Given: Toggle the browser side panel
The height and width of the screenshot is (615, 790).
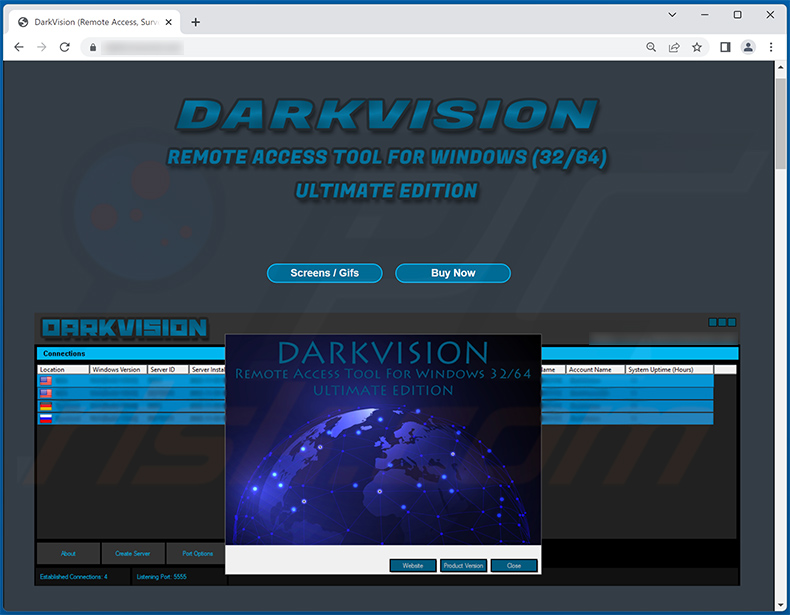Looking at the screenshot, I should point(725,47).
